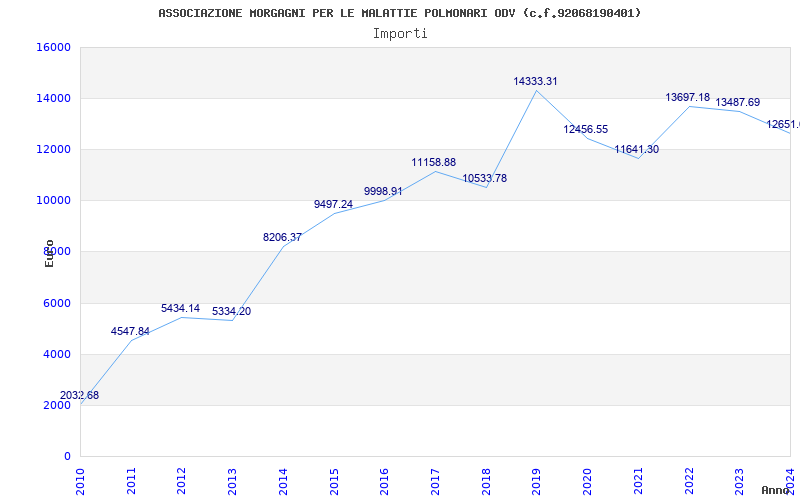Click the x-axis year 2021
Image resolution: width=800 pixels, height=500 pixels.
click(638, 481)
